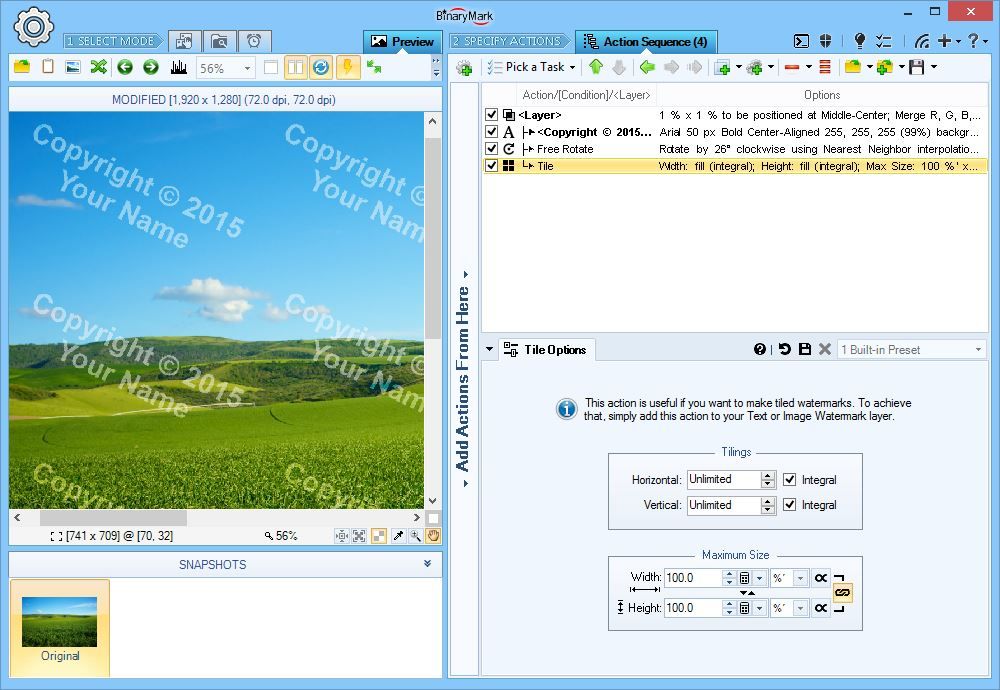
Task: Uncheck the <Layer> action checkbox
Action: (x=491, y=115)
